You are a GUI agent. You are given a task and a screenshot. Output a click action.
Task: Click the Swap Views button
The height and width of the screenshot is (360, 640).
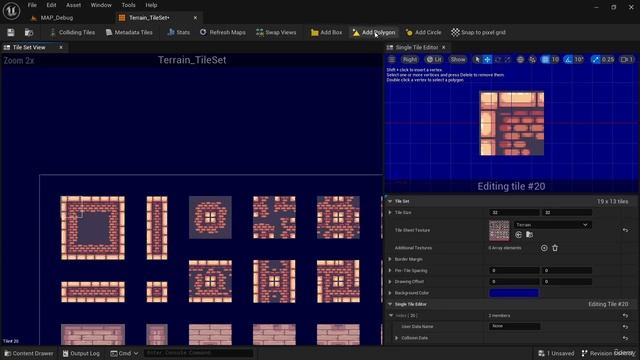coord(276,32)
